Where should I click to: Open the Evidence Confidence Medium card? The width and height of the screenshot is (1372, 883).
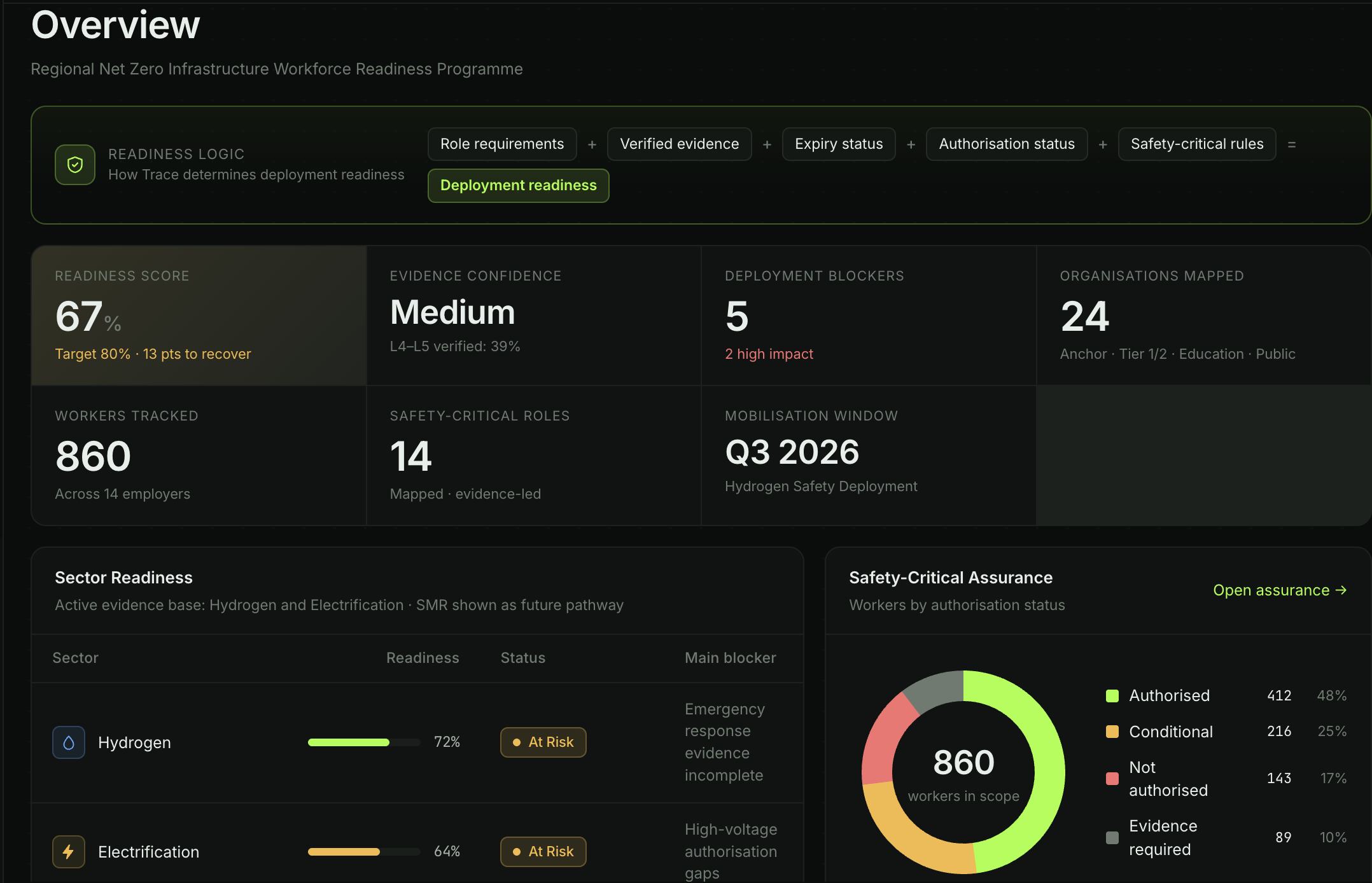(534, 316)
